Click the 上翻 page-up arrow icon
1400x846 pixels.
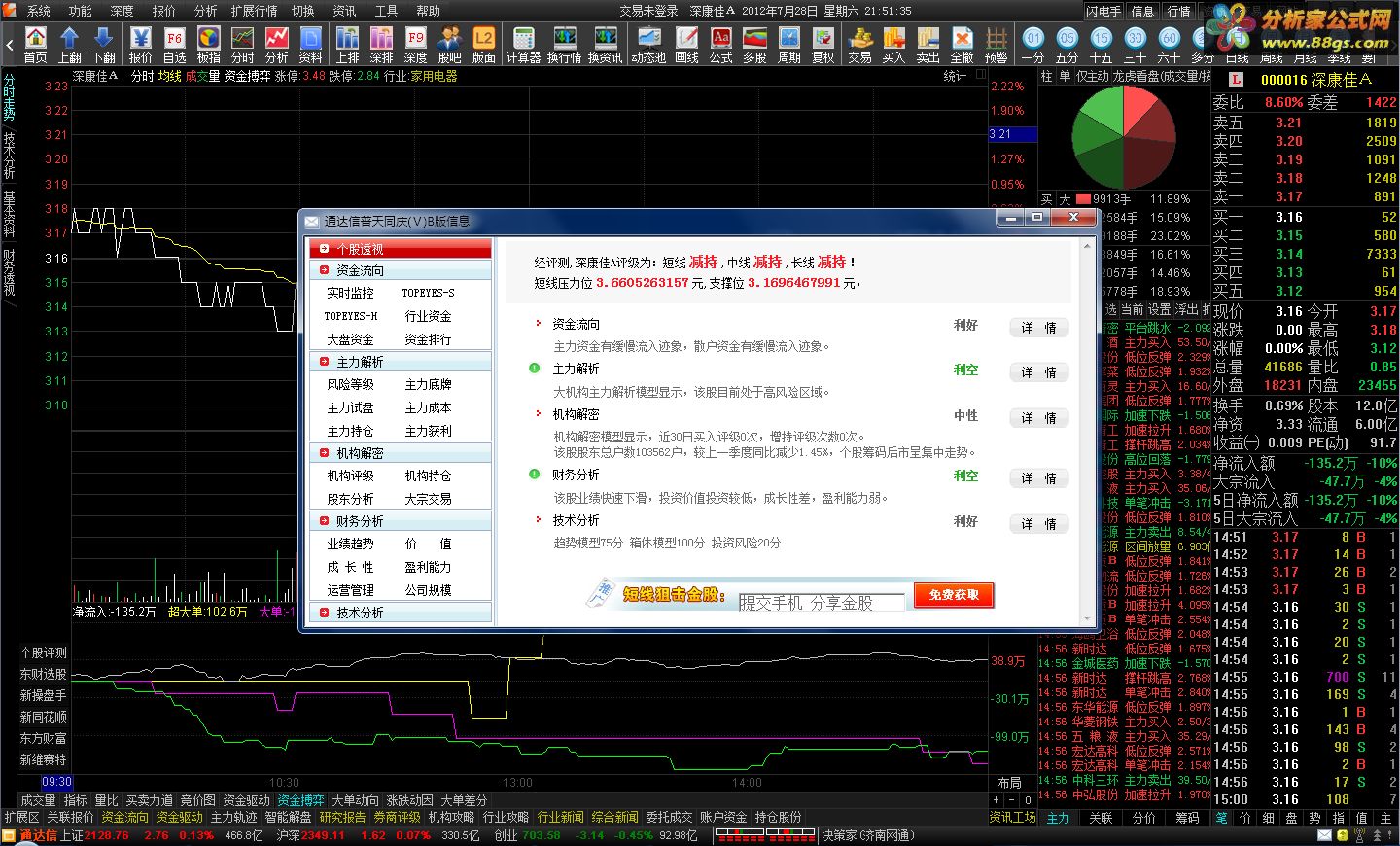pyautogui.click(x=70, y=44)
